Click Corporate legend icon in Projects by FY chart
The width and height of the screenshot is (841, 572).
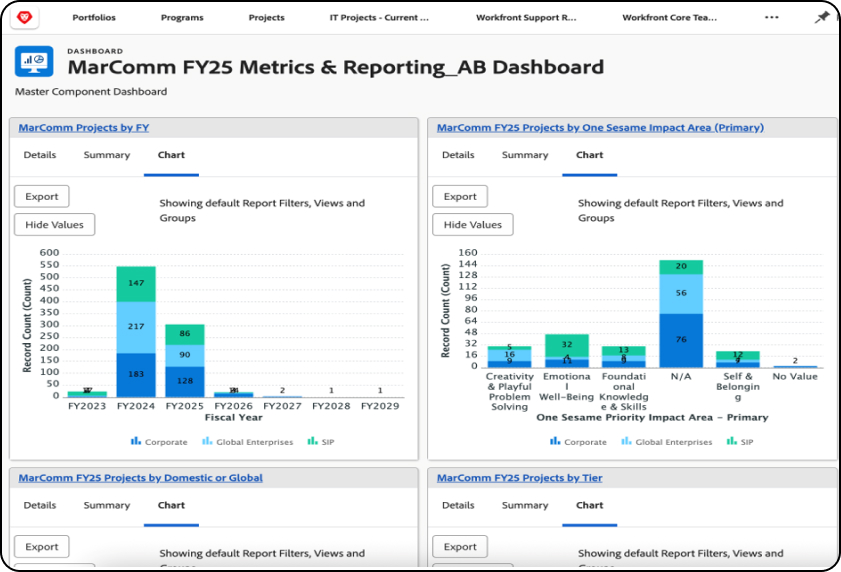pos(136,441)
